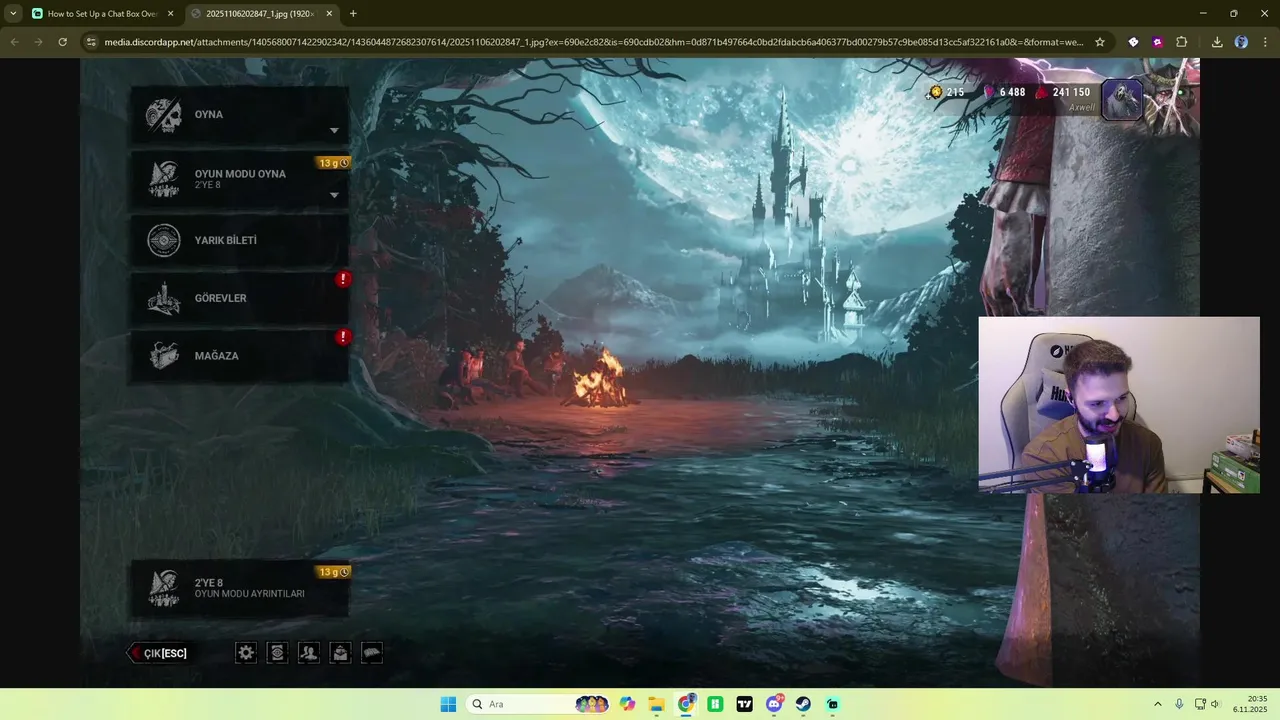Close the 20251106202847_1.jpg tab

pyautogui.click(x=329, y=14)
